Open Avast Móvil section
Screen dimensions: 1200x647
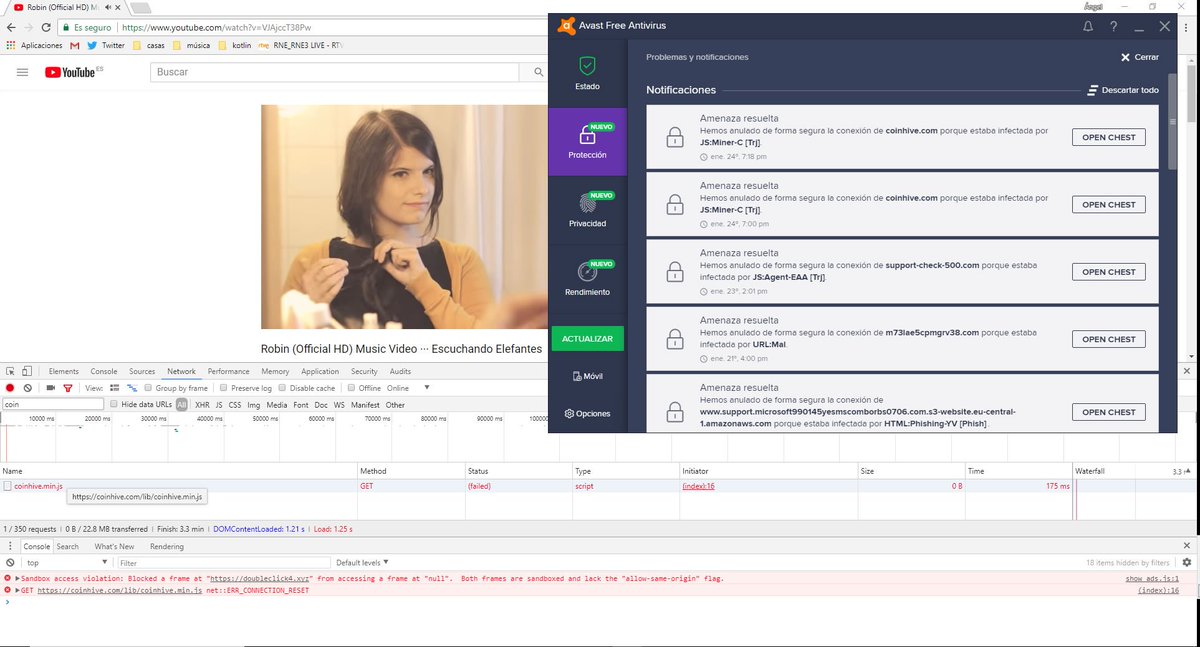[x=587, y=376]
